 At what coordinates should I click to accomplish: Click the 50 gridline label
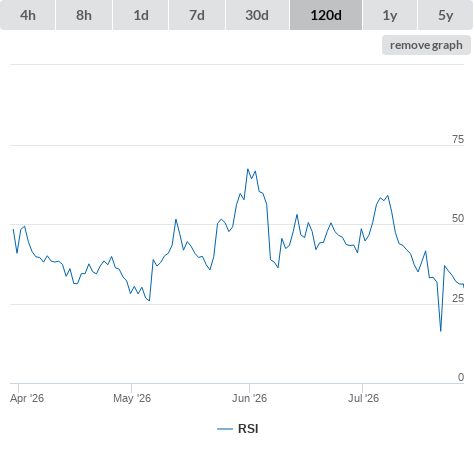tap(458, 218)
